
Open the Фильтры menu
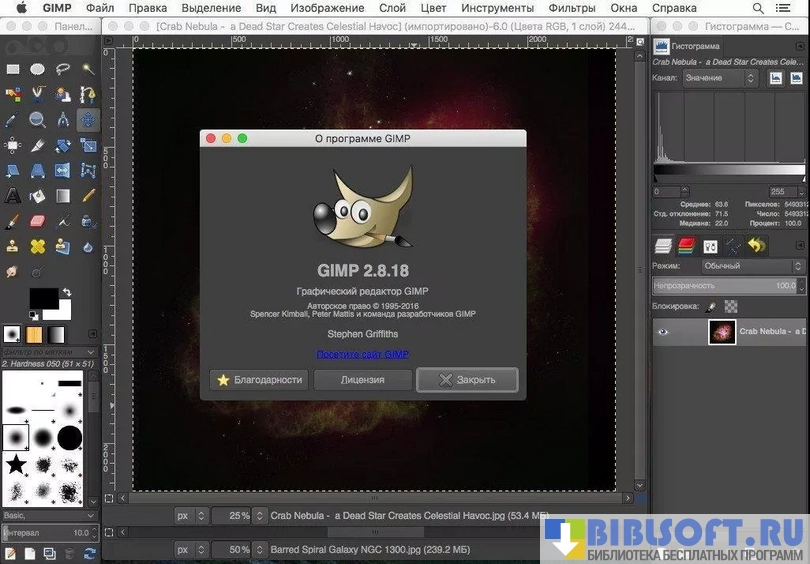(572, 8)
